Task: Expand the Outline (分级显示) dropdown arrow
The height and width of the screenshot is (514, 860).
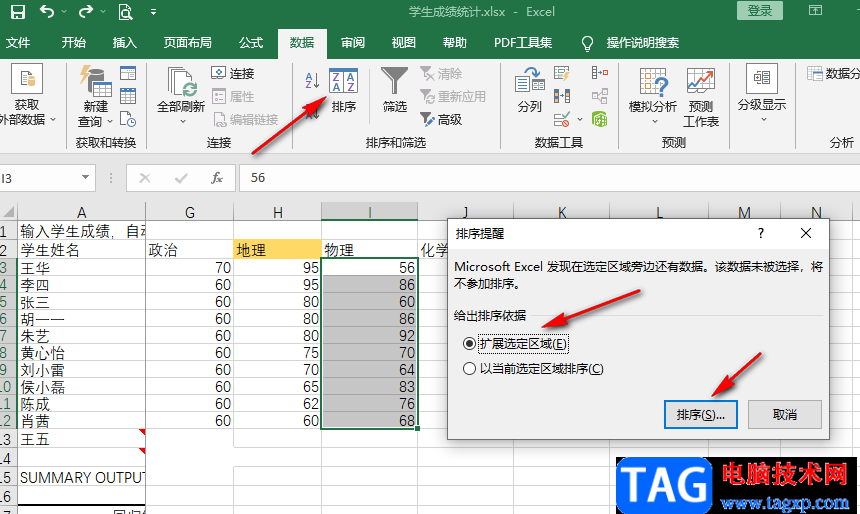Action: pyautogui.click(x=763, y=119)
